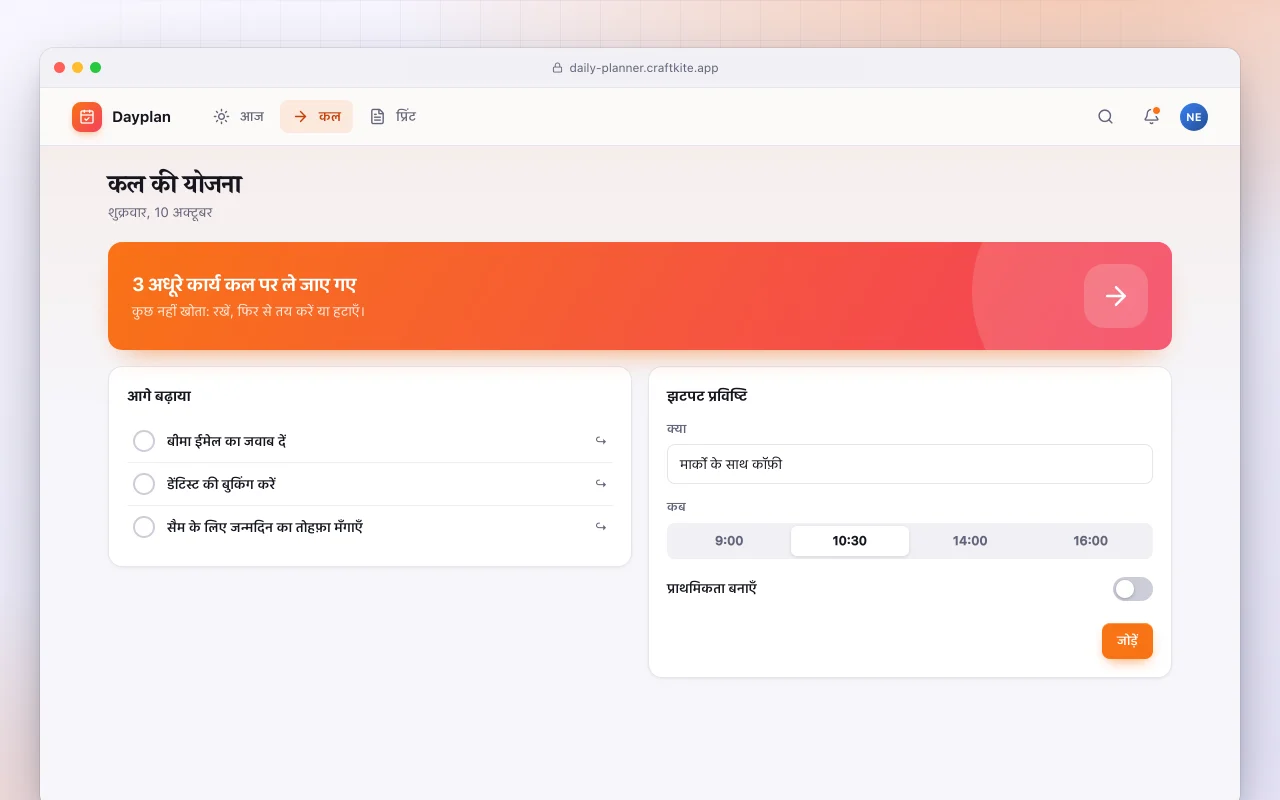Click reschedule arrow for बीमा ईमेल task
Viewport: 1280px width, 800px height.
click(x=601, y=441)
